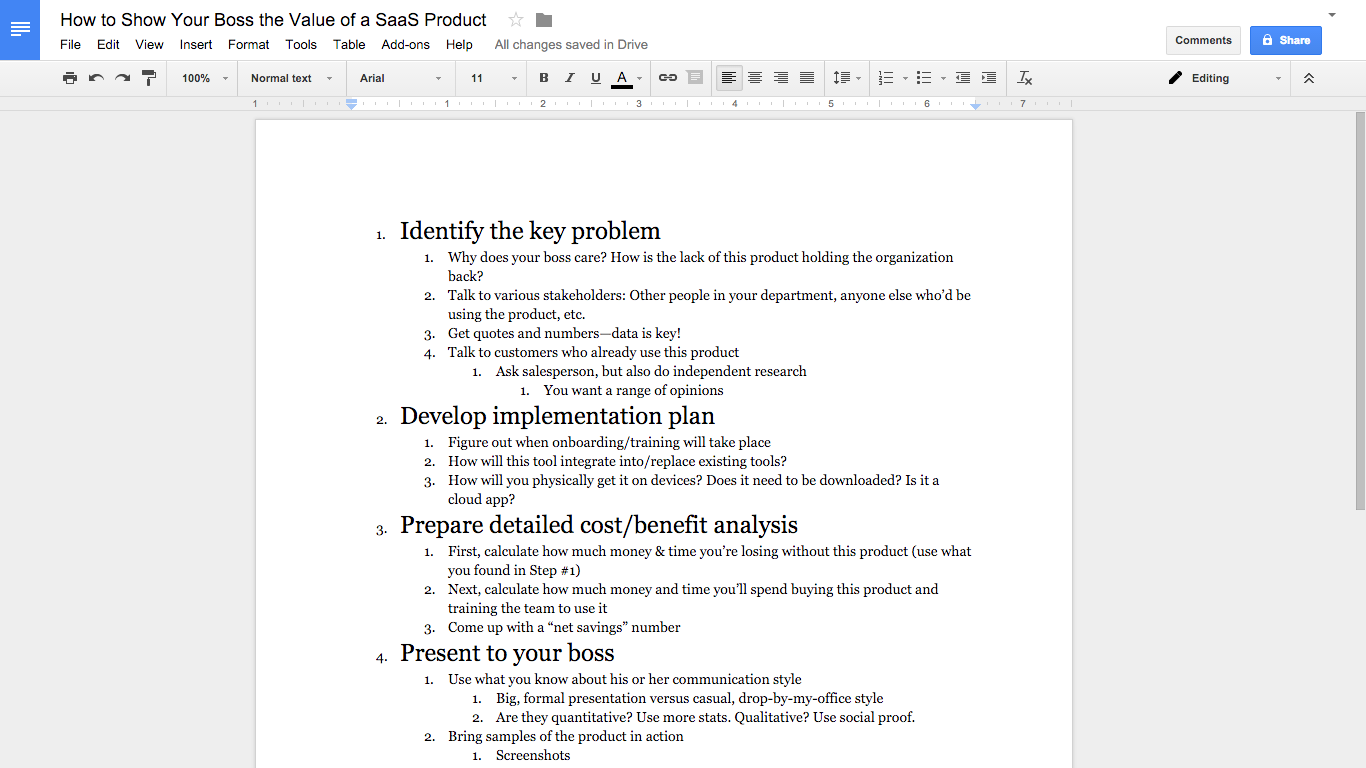This screenshot has width=1366, height=768.
Task: Click 'All changes saved in Drive' status
Action: pos(571,44)
